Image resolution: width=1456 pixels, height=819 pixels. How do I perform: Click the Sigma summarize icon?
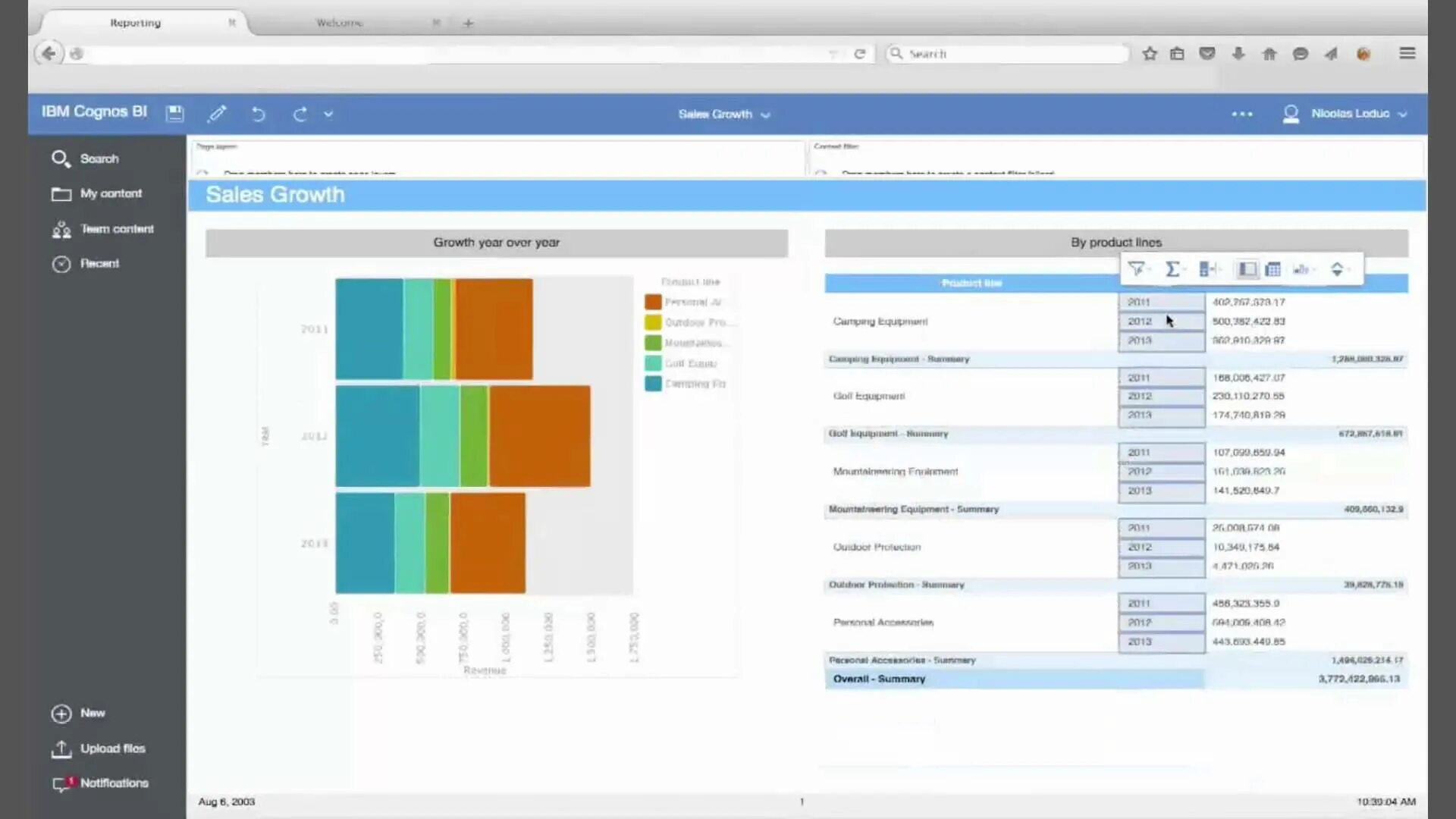click(1172, 269)
